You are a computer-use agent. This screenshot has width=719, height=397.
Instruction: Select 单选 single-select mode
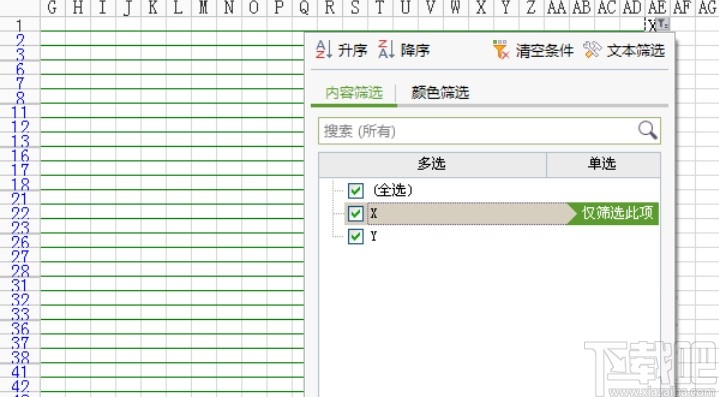tap(603, 164)
